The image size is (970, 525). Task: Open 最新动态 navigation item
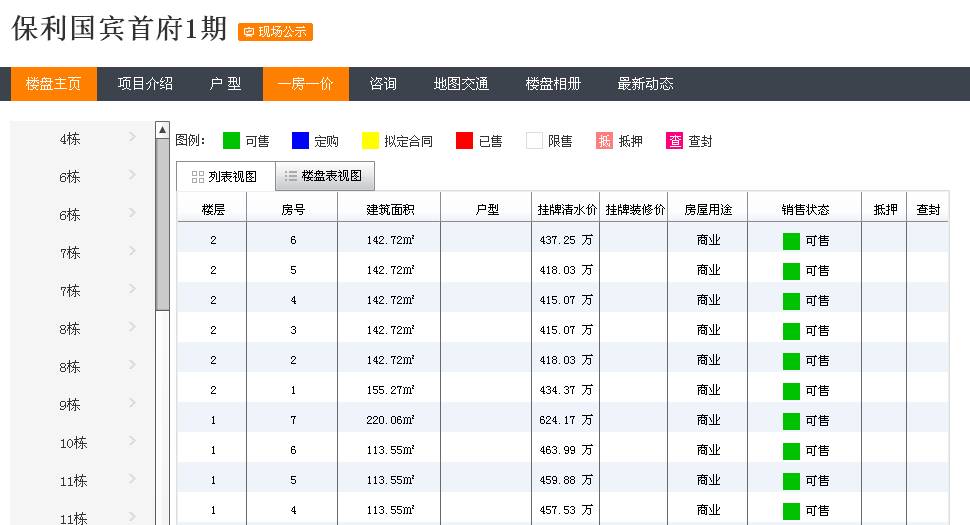[645, 83]
